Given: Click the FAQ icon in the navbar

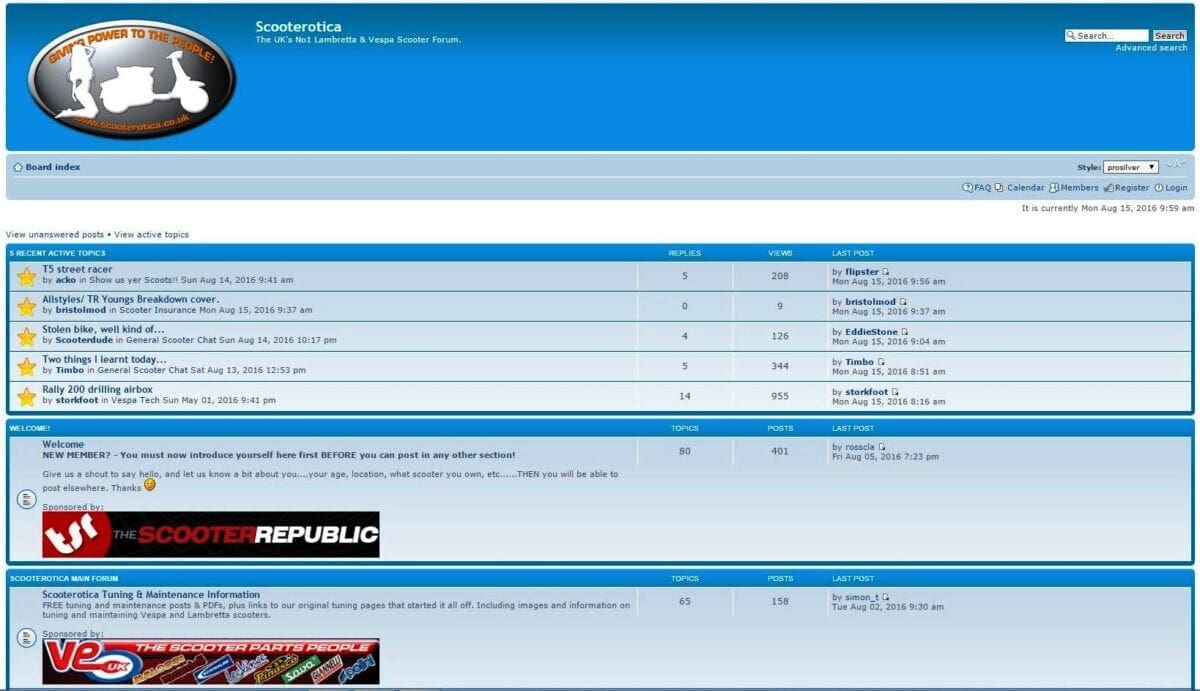Looking at the screenshot, I should [967, 188].
